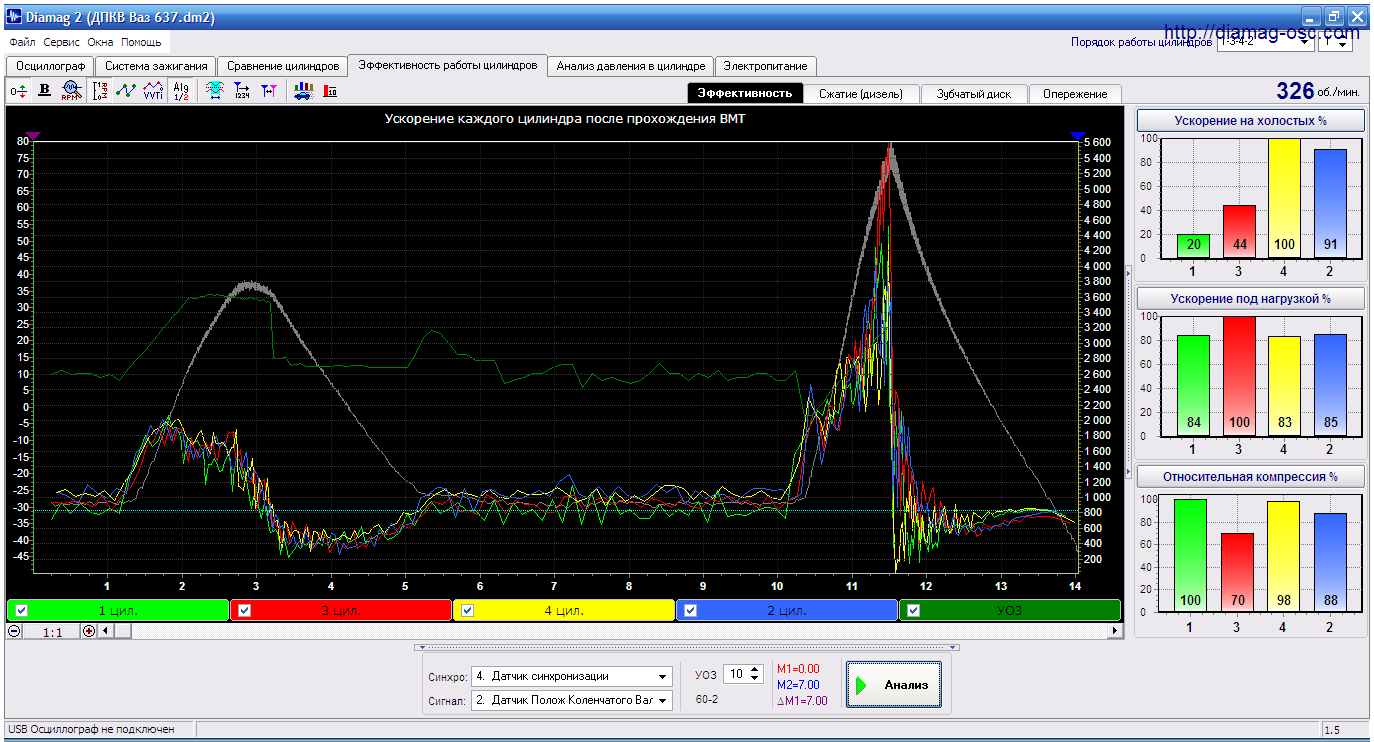
Task: Switch to the 'Сравнение цилиндров' tab
Action: [283, 66]
